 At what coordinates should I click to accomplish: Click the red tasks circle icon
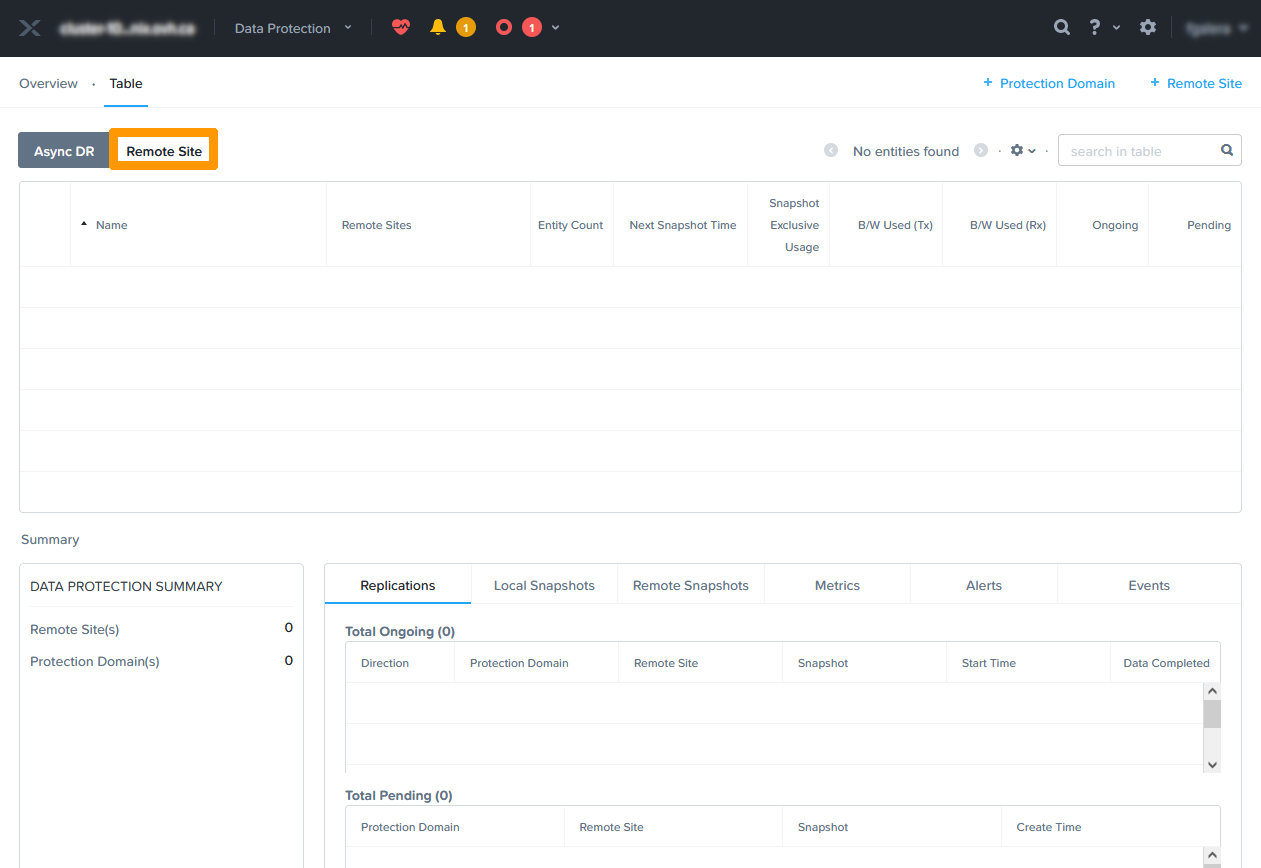pos(504,28)
